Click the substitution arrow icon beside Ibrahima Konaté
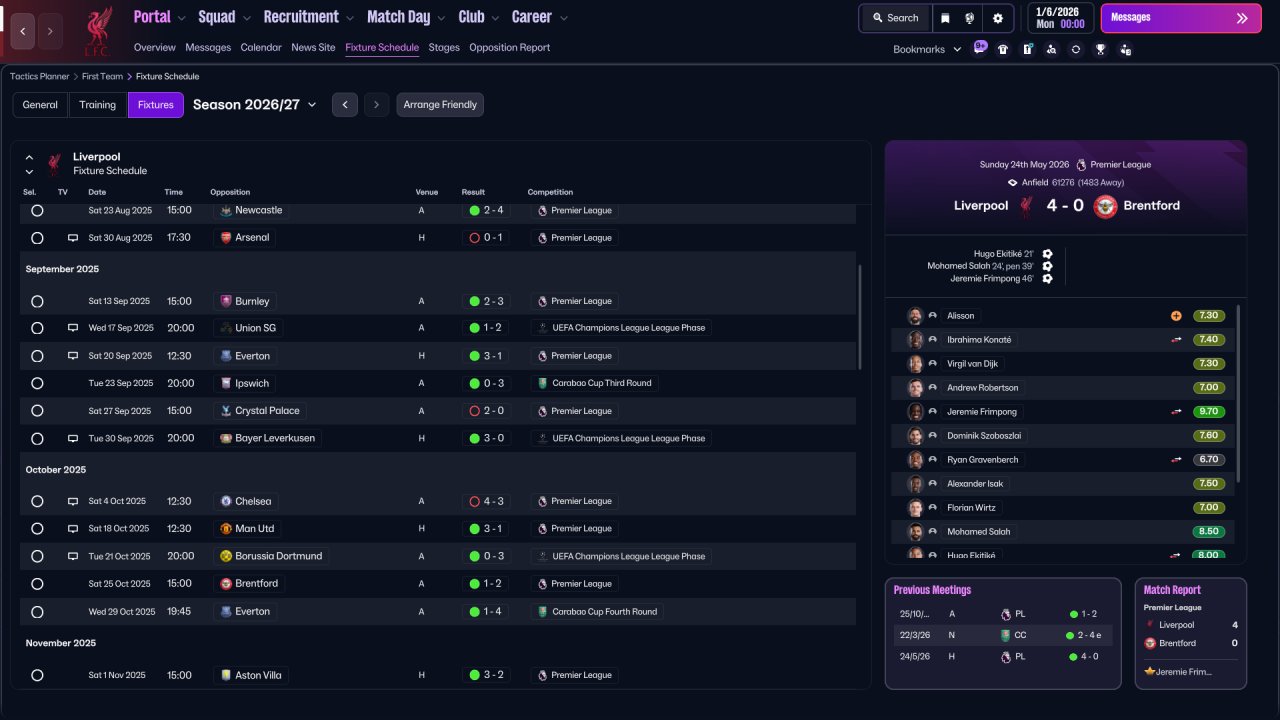This screenshot has width=1280, height=720. click(1176, 340)
